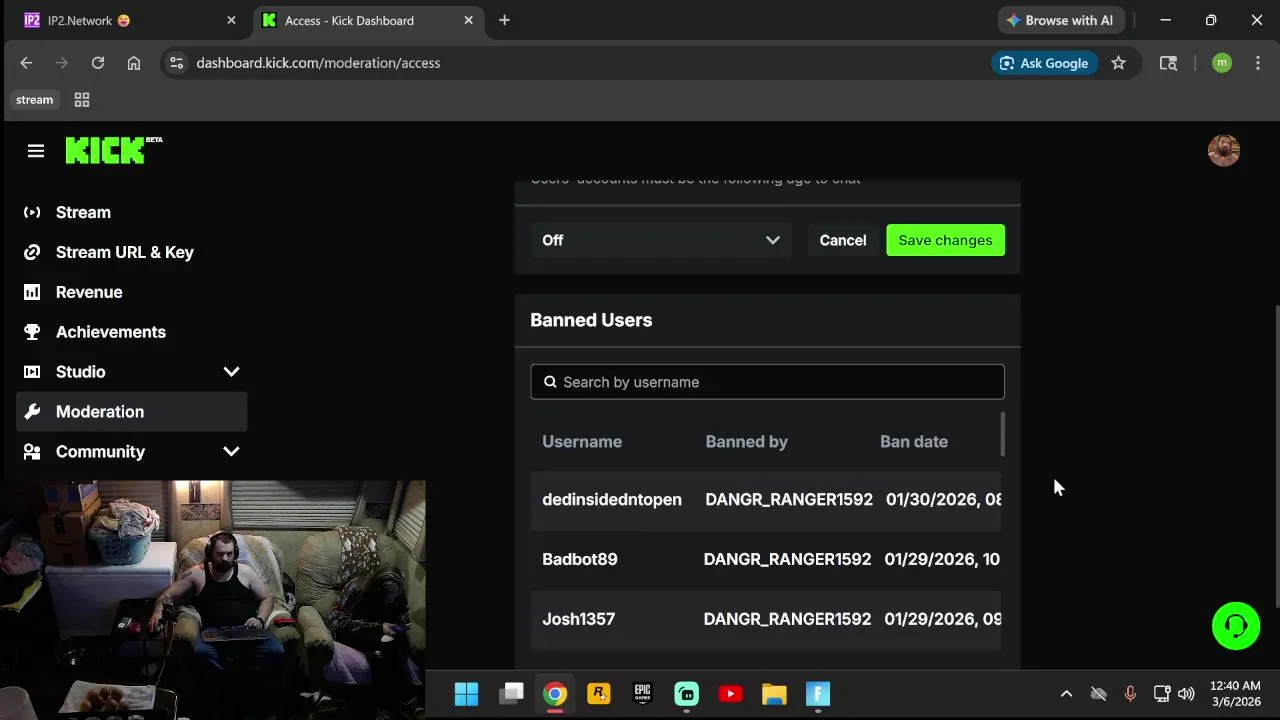Click the Username column header
The width and height of the screenshot is (1280, 720).
click(x=582, y=442)
